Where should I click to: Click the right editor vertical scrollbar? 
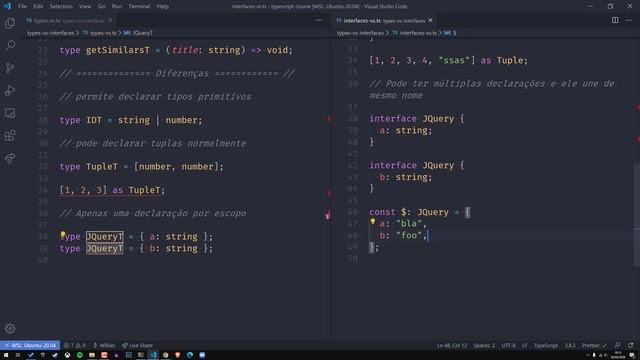pos(637,214)
